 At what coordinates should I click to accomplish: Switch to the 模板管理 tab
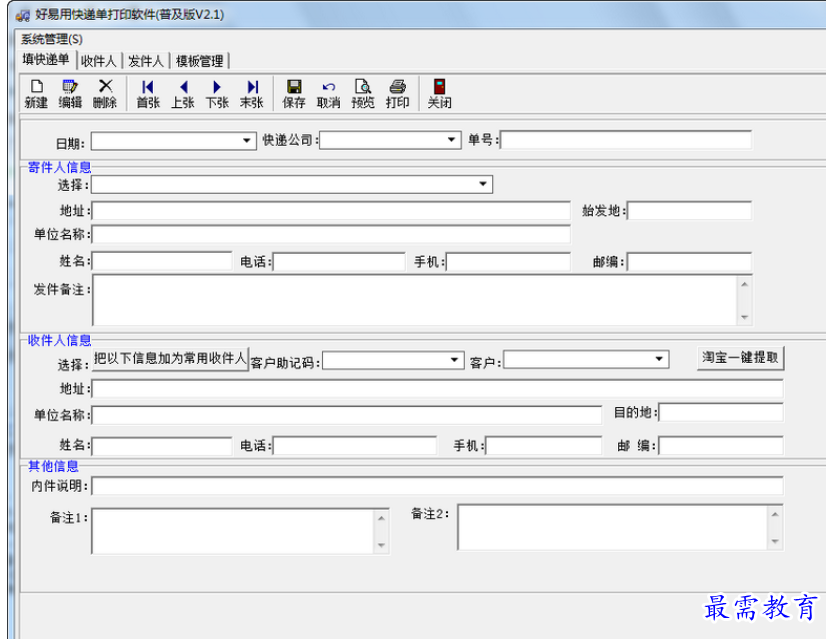(200, 61)
